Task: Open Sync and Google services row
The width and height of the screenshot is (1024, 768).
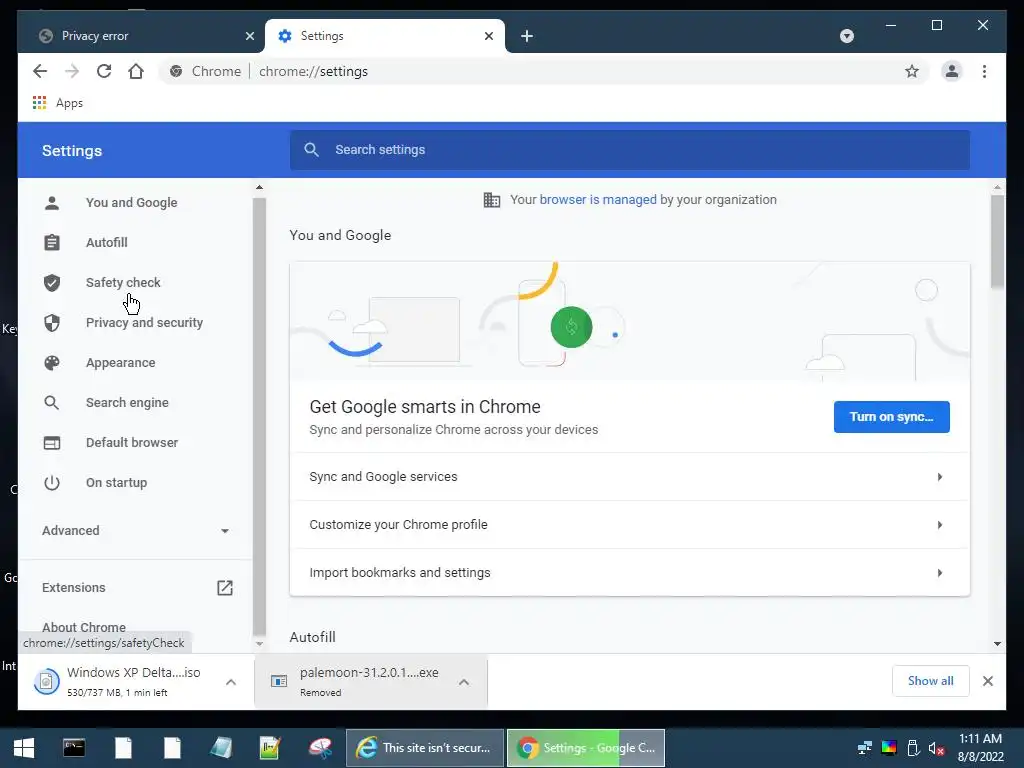Action: tap(630, 477)
